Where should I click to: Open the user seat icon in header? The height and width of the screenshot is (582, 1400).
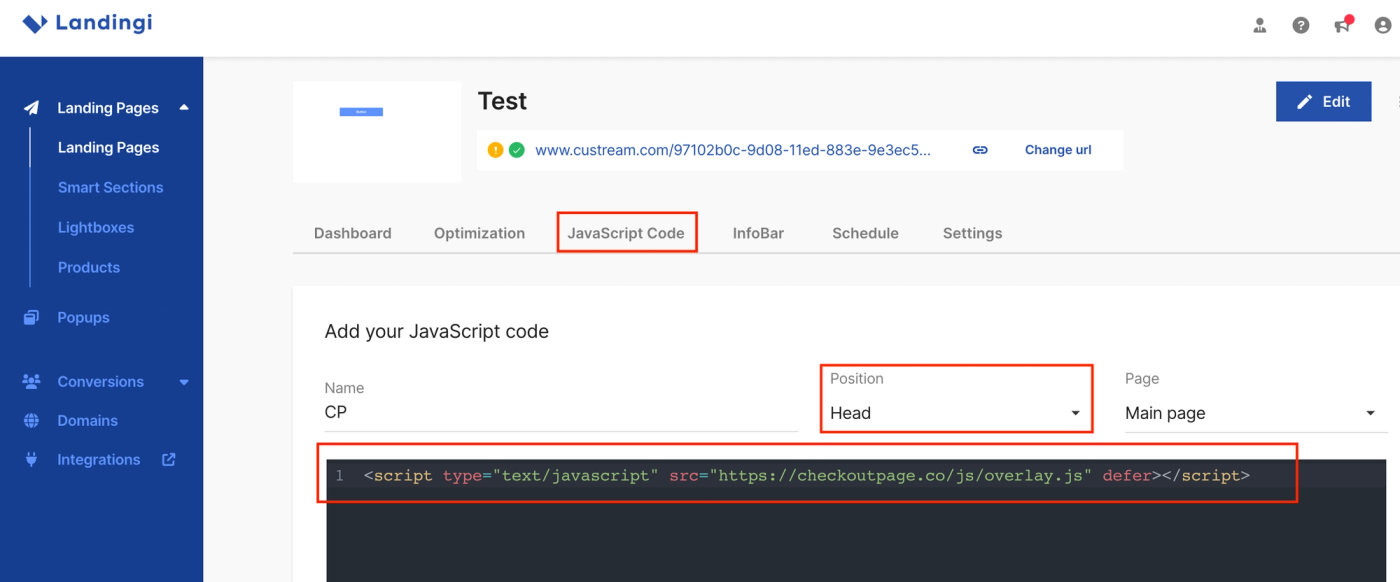1260,25
